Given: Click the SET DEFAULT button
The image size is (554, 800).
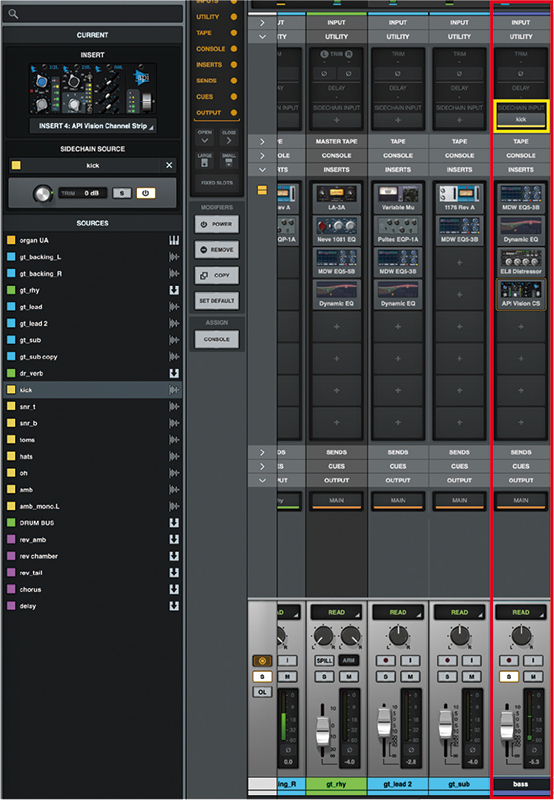Looking at the screenshot, I should click(x=217, y=301).
